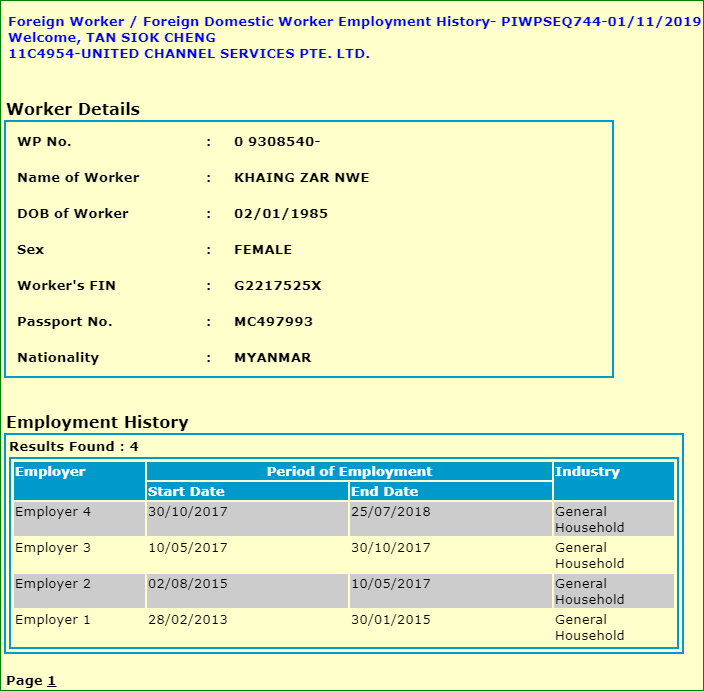Click the End Date column header
704x691 pixels.
(x=384, y=491)
